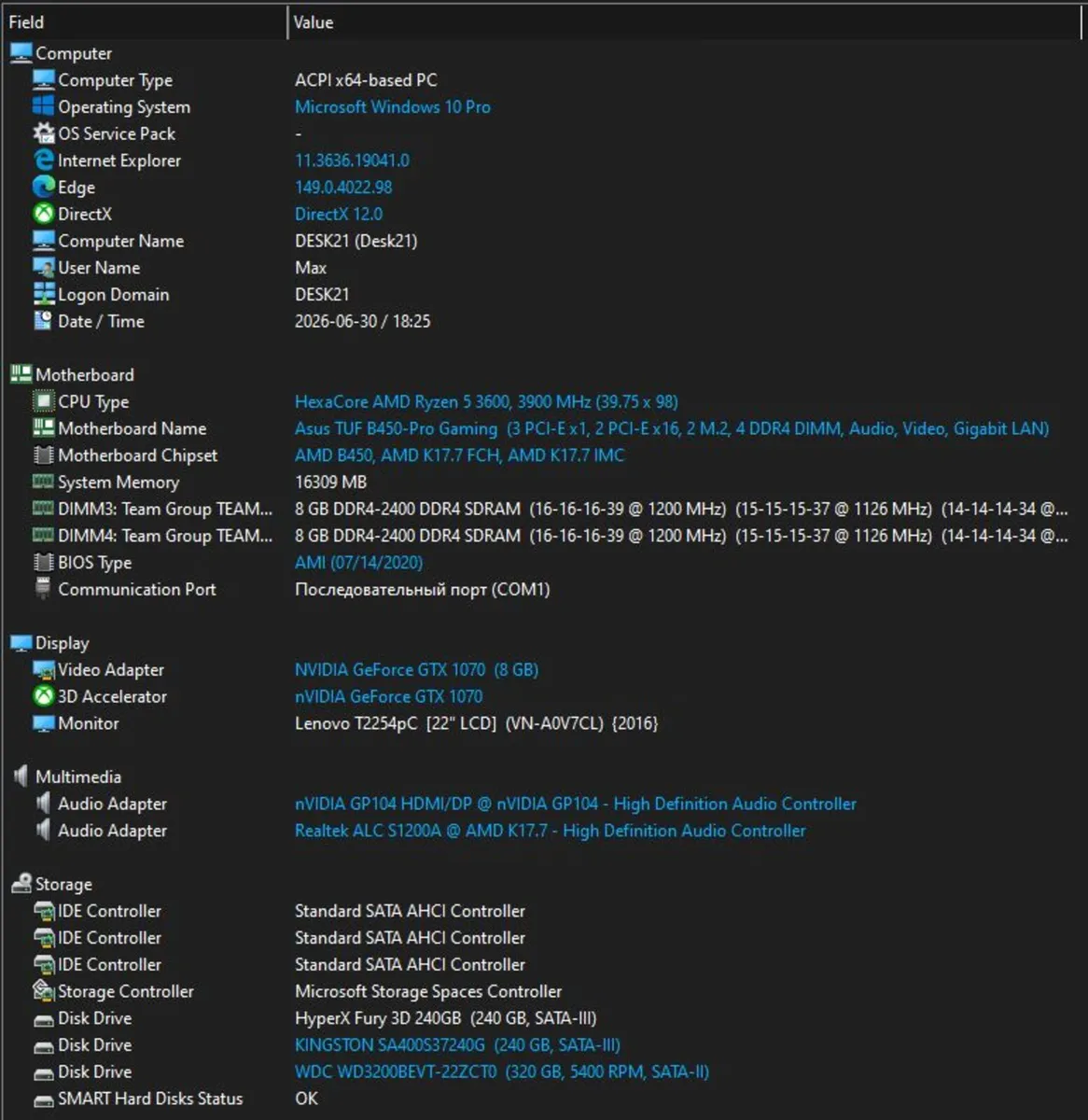Click the Value column header
Viewport: 1088px width, 1120px height.
(x=686, y=21)
